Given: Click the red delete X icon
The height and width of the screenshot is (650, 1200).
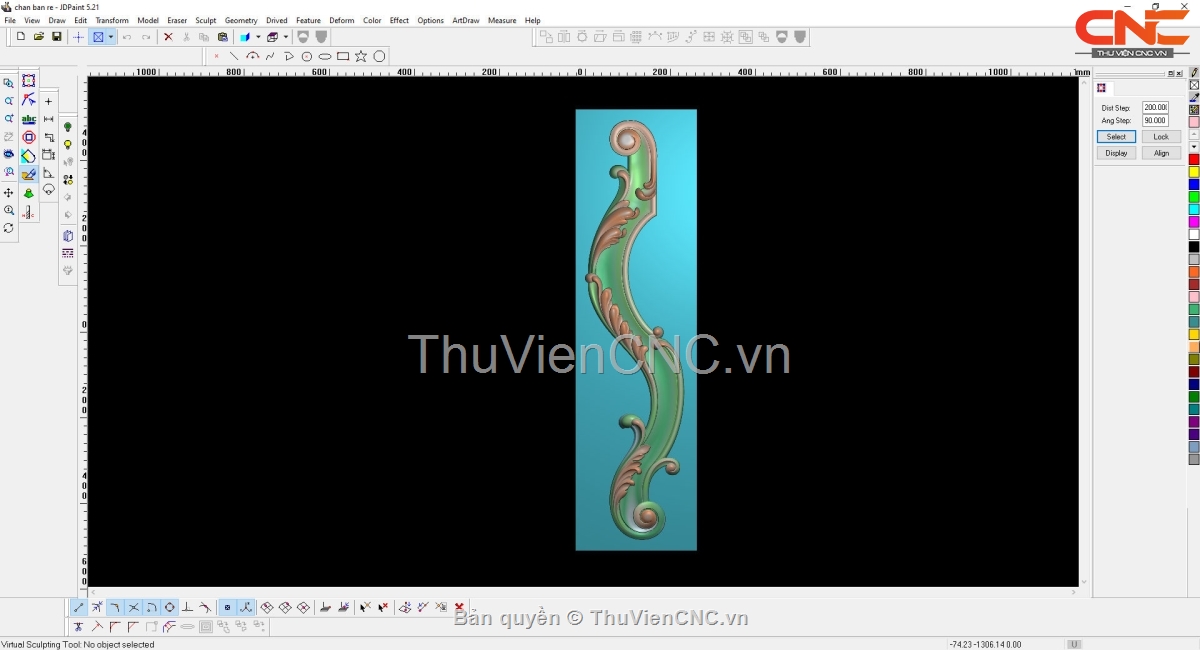Looking at the screenshot, I should [x=168, y=37].
